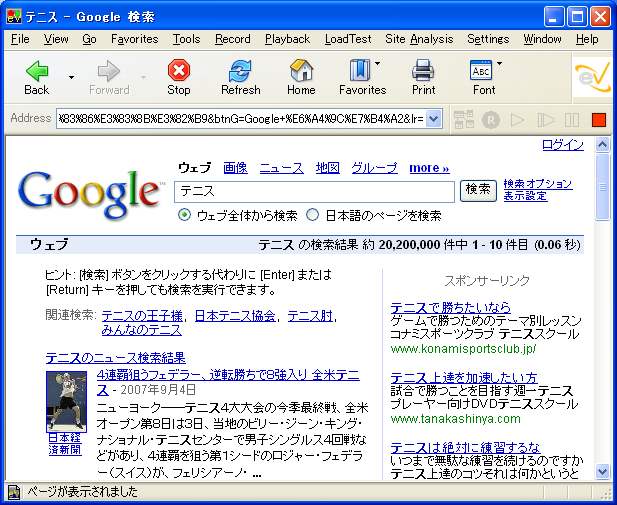Open sponsor link テニス上達を加速したい方

[x=464, y=377]
